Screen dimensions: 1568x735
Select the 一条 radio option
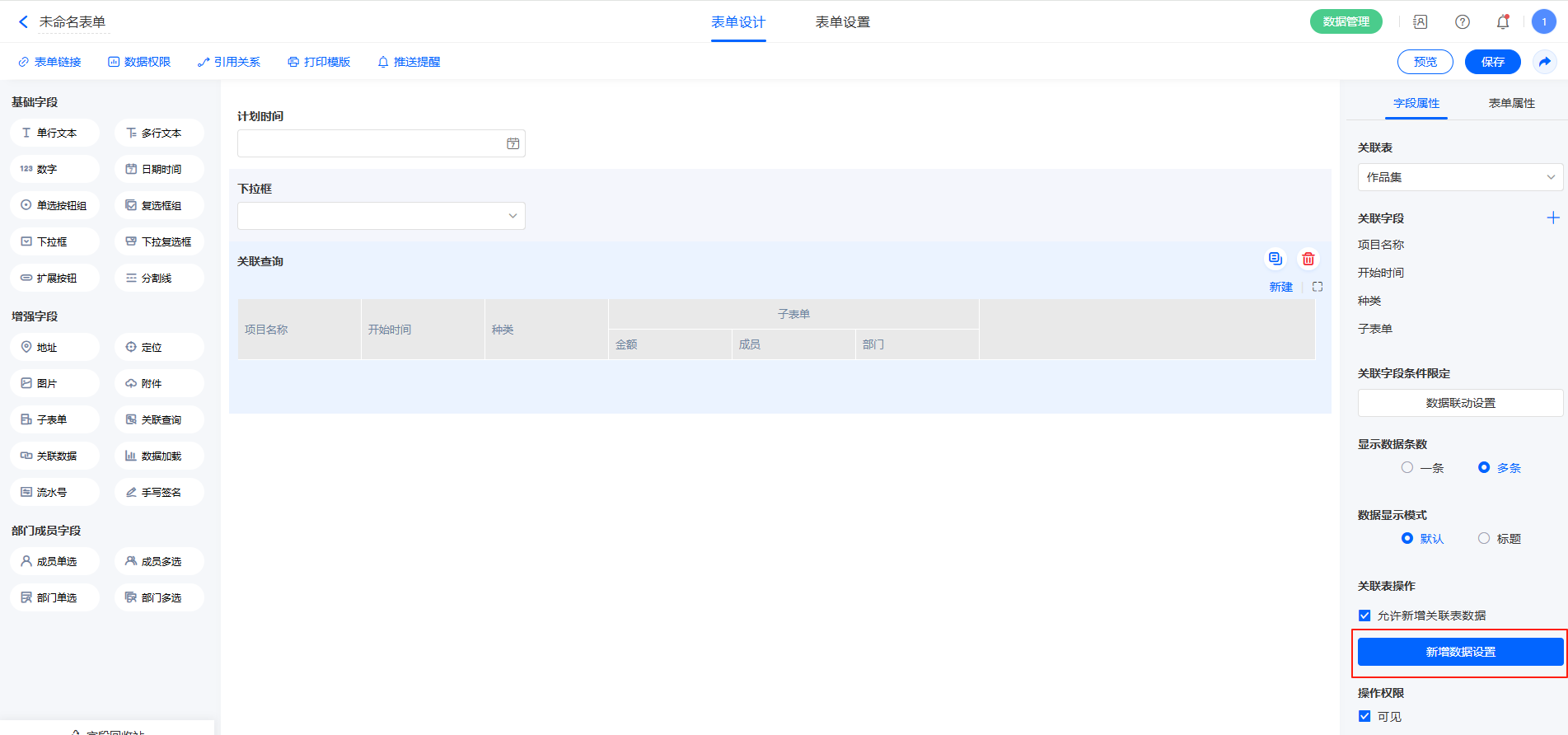pos(1407,467)
